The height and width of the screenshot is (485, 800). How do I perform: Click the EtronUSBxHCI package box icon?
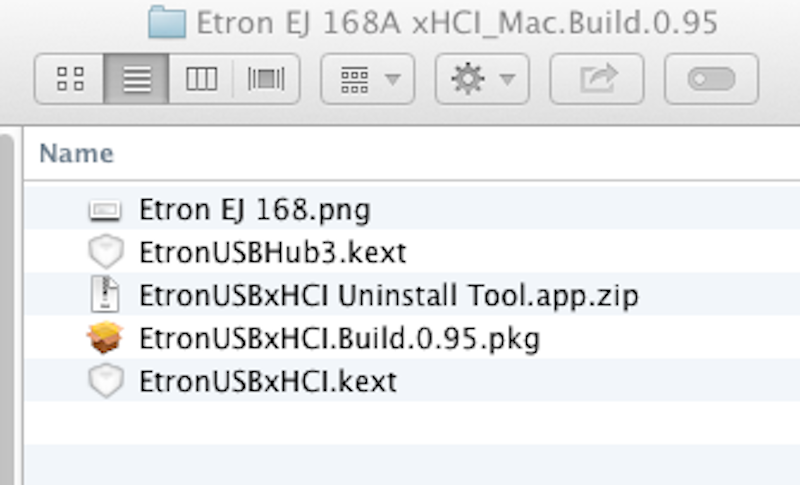pos(104,339)
